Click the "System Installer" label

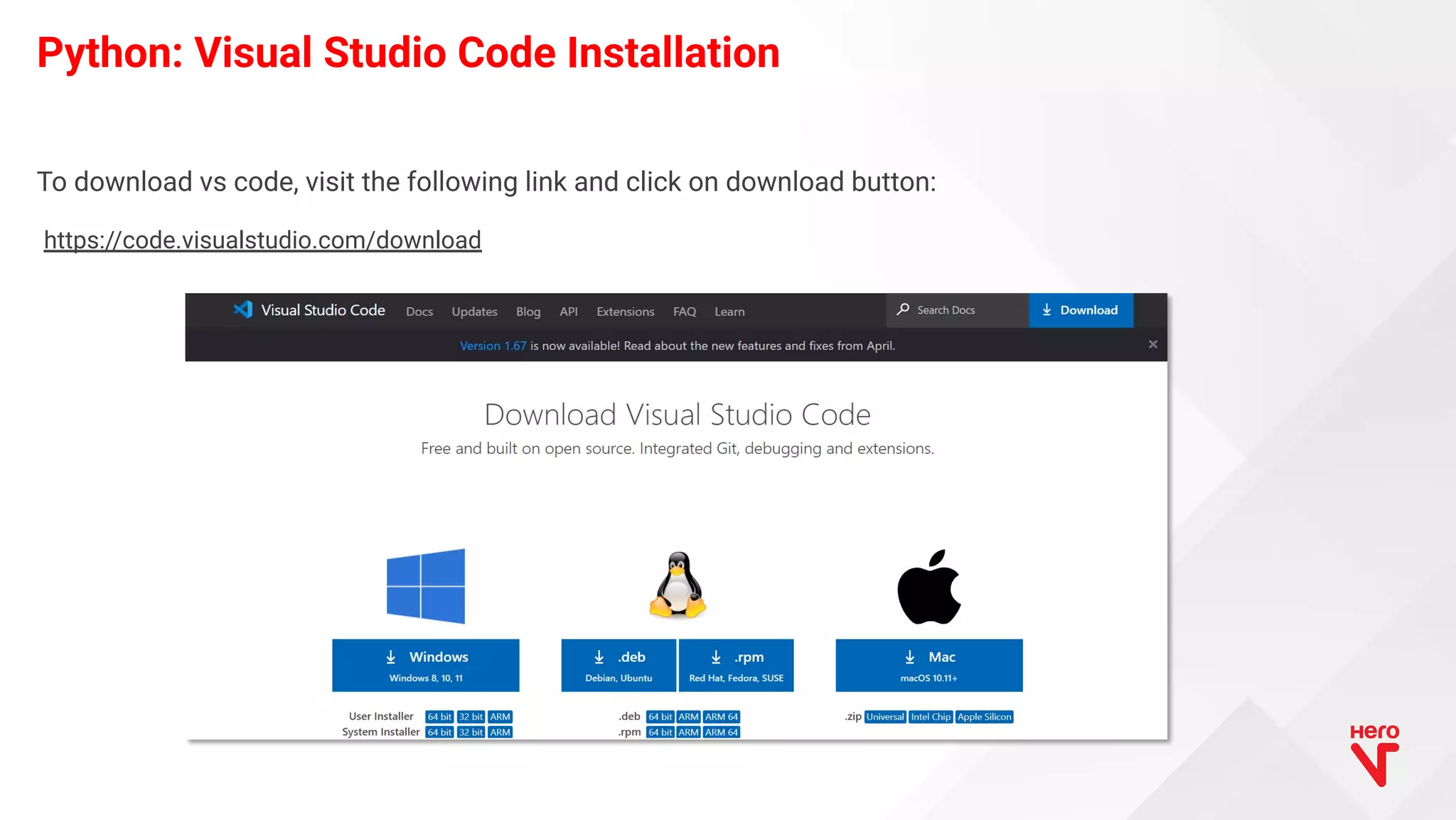tap(380, 732)
